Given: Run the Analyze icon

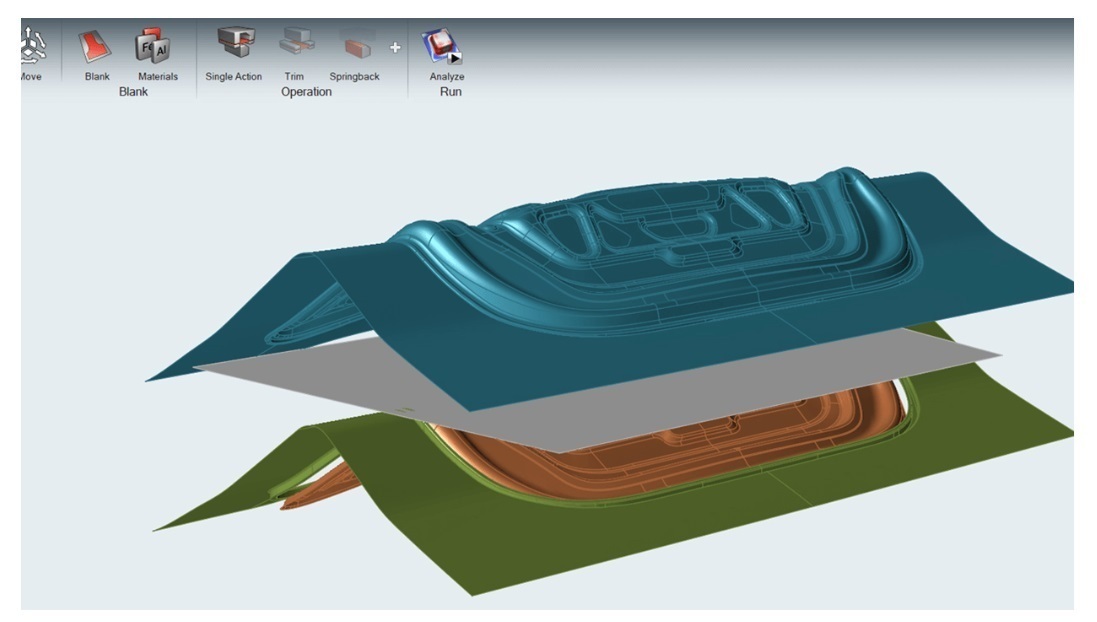Looking at the screenshot, I should point(442,46).
